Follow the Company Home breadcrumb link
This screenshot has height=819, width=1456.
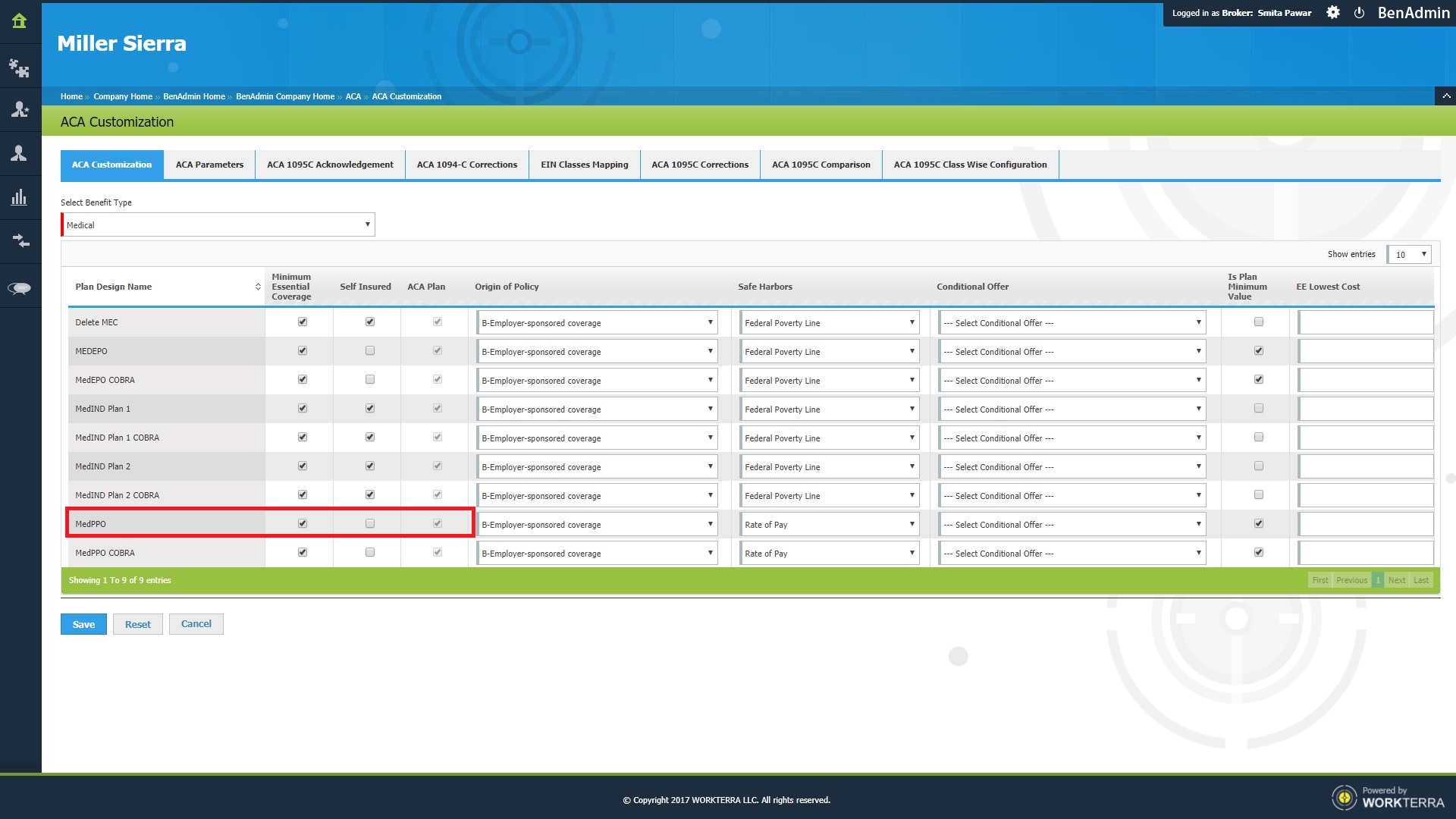(123, 96)
